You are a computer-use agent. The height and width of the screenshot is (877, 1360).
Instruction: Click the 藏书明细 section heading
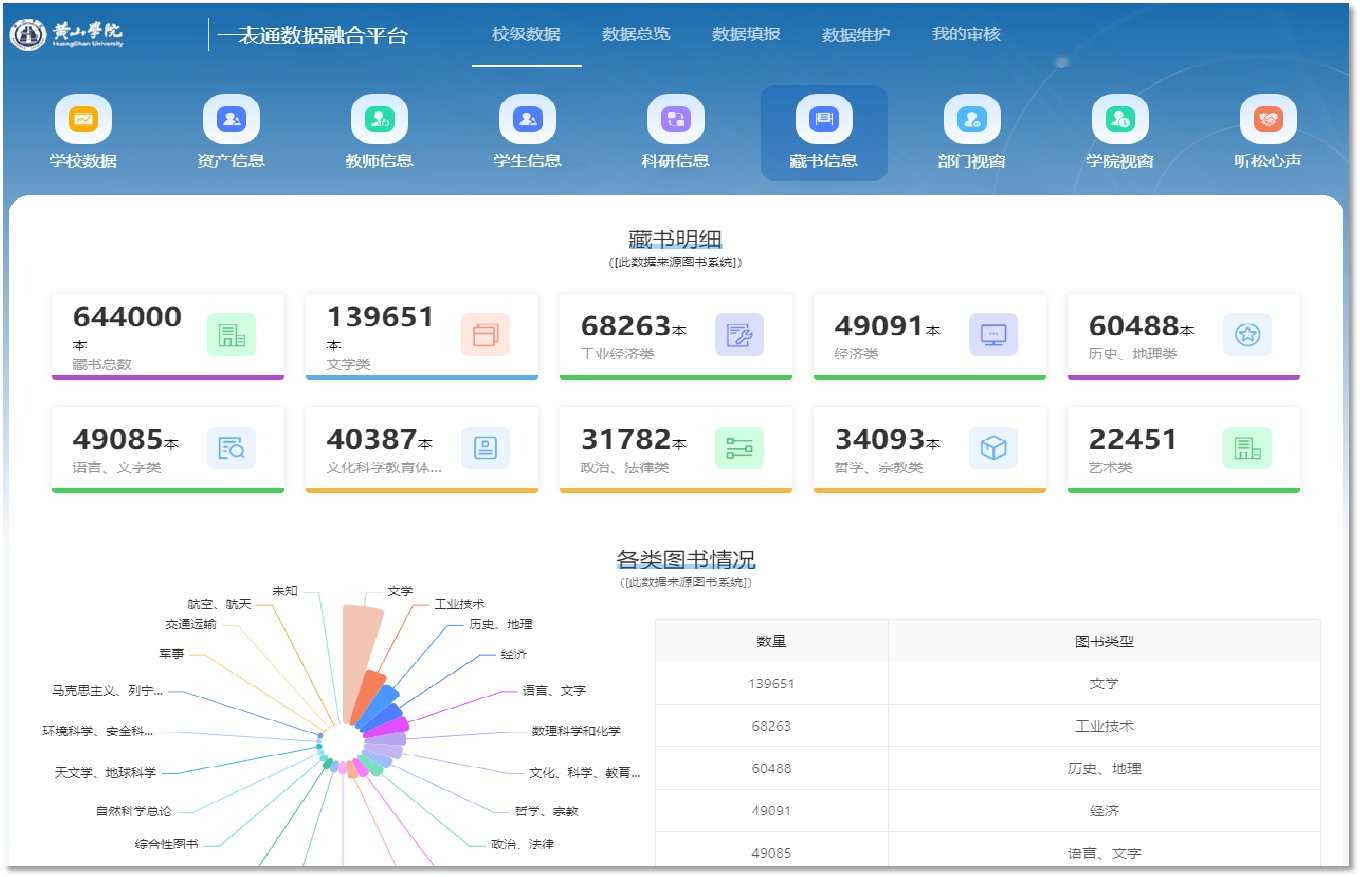pyautogui.click(x=675, y=239)
